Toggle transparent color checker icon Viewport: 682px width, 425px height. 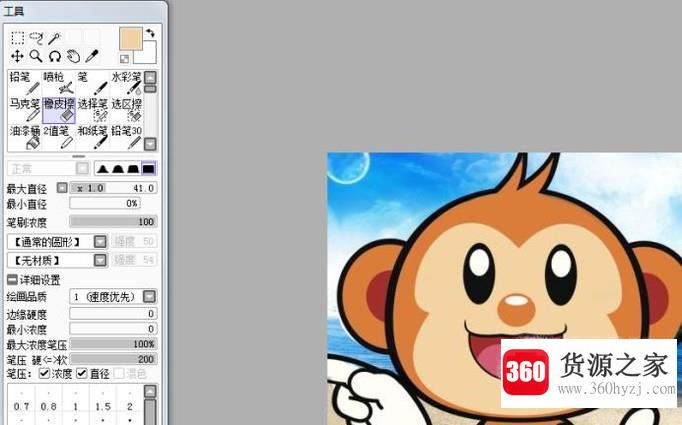(x=124, y=58)
